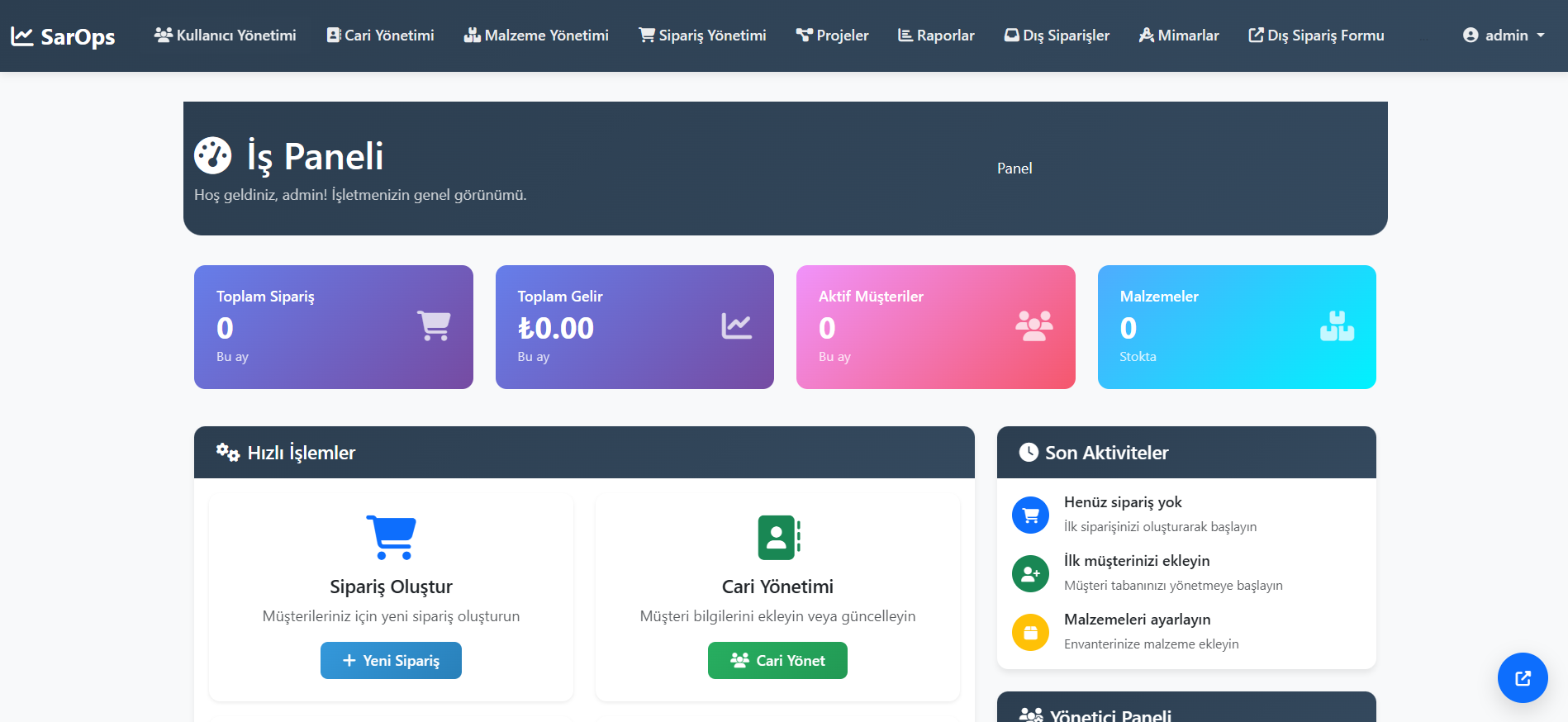Click the blue cart circle icon for Henüz sipariş yok

pyautogui.click(x=1030, y=515)
